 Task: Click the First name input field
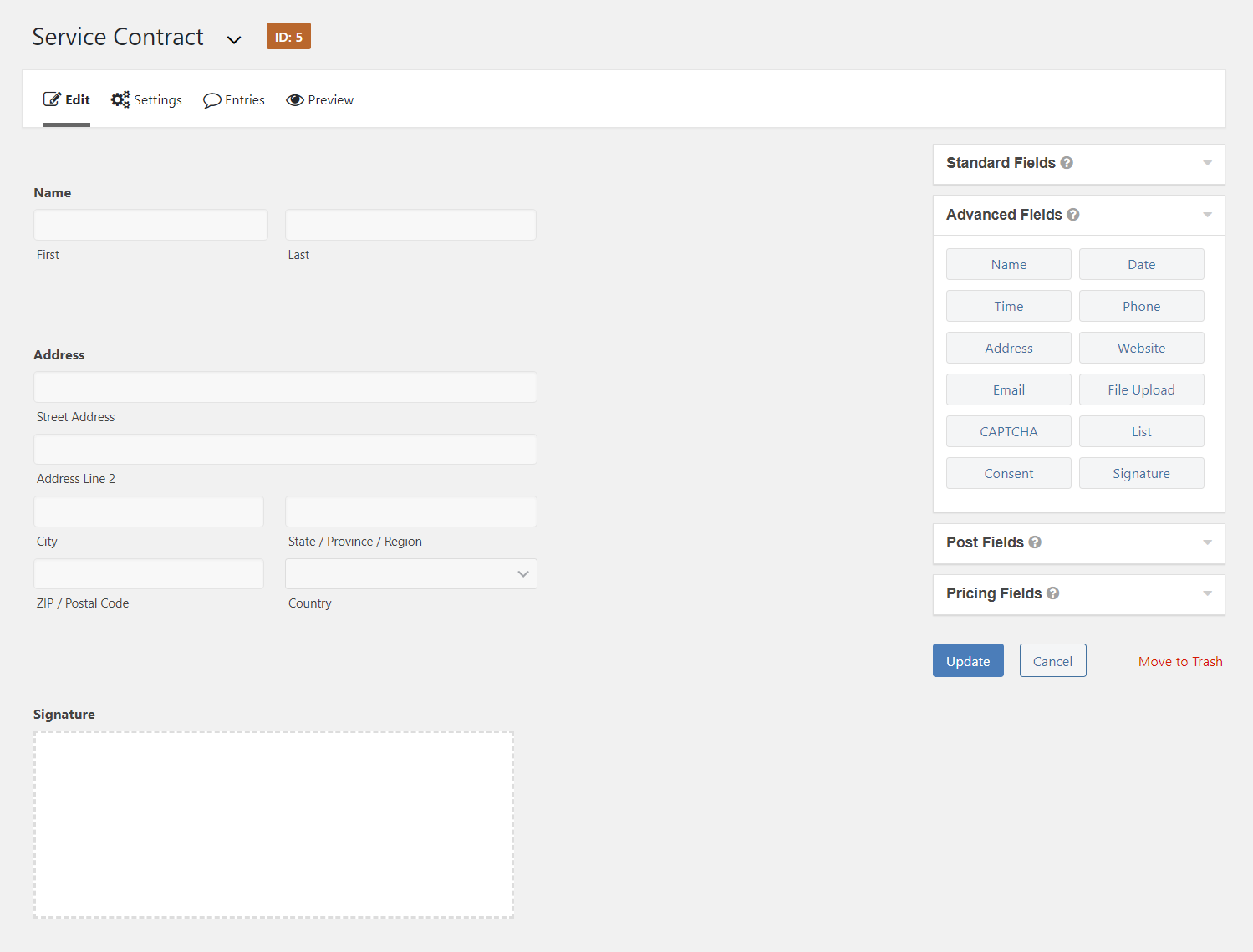150,224
